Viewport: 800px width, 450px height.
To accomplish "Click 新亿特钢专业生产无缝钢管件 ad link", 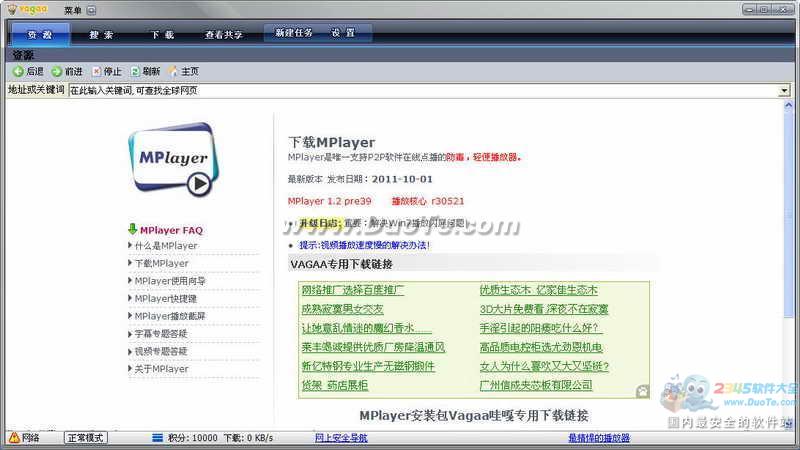I will (x=368, y=366).
